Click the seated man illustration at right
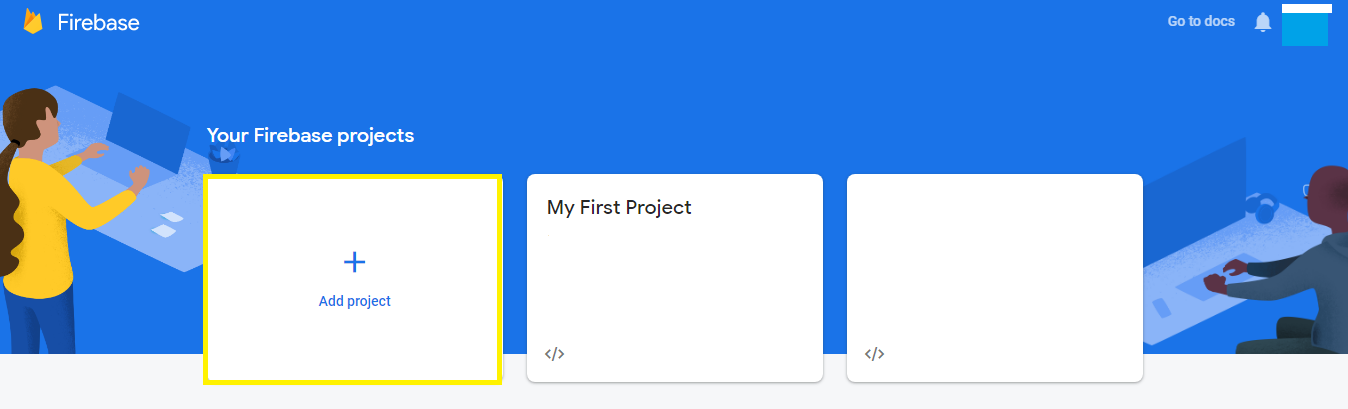 point(1310,260)
